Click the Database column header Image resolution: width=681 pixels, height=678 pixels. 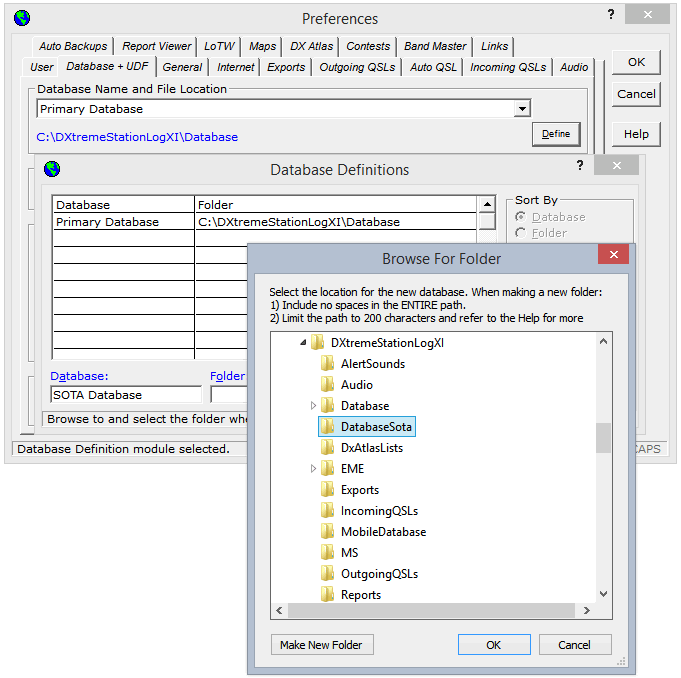click(123, 205)
